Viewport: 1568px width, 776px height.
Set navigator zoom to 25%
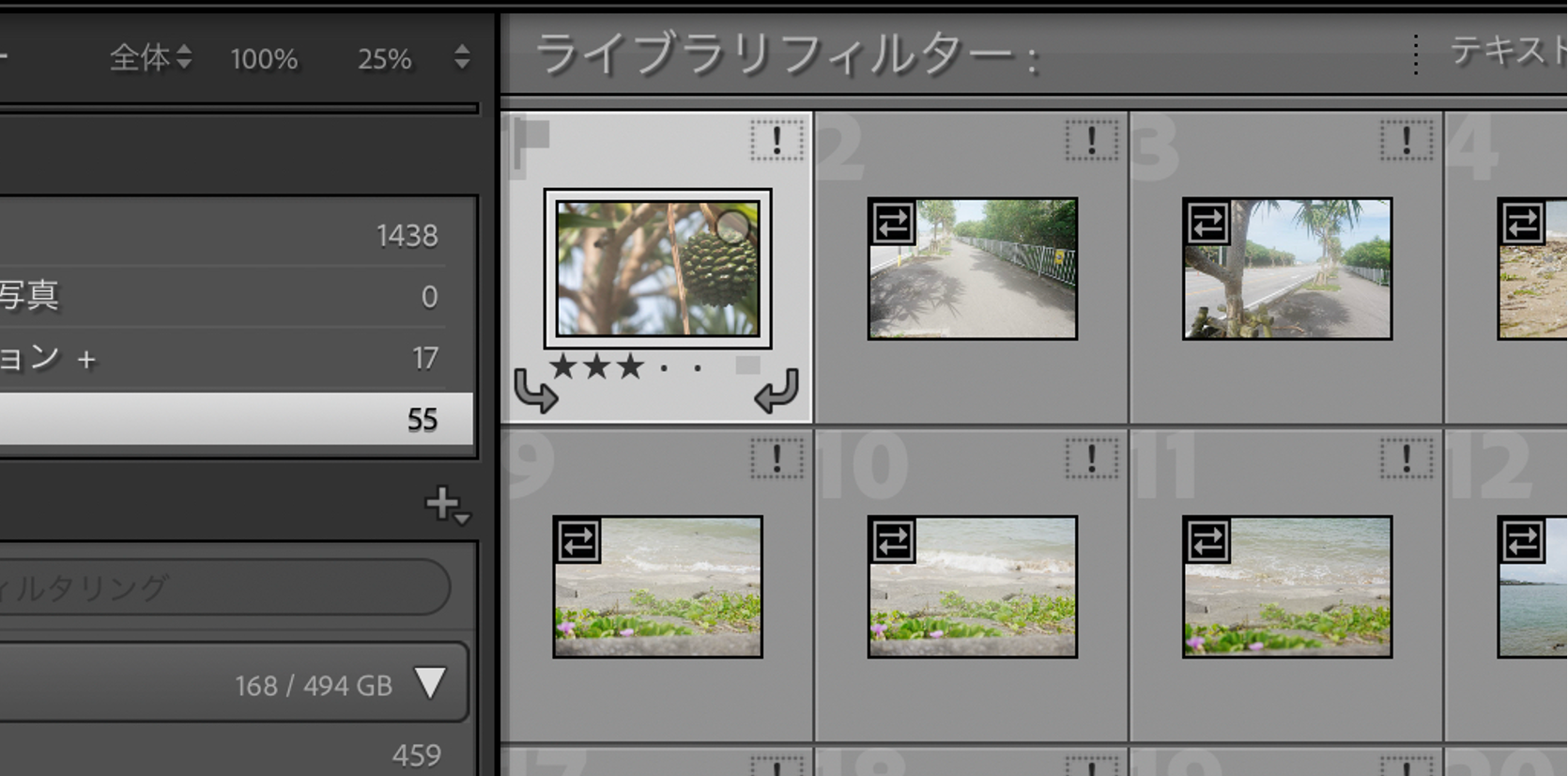384,59
